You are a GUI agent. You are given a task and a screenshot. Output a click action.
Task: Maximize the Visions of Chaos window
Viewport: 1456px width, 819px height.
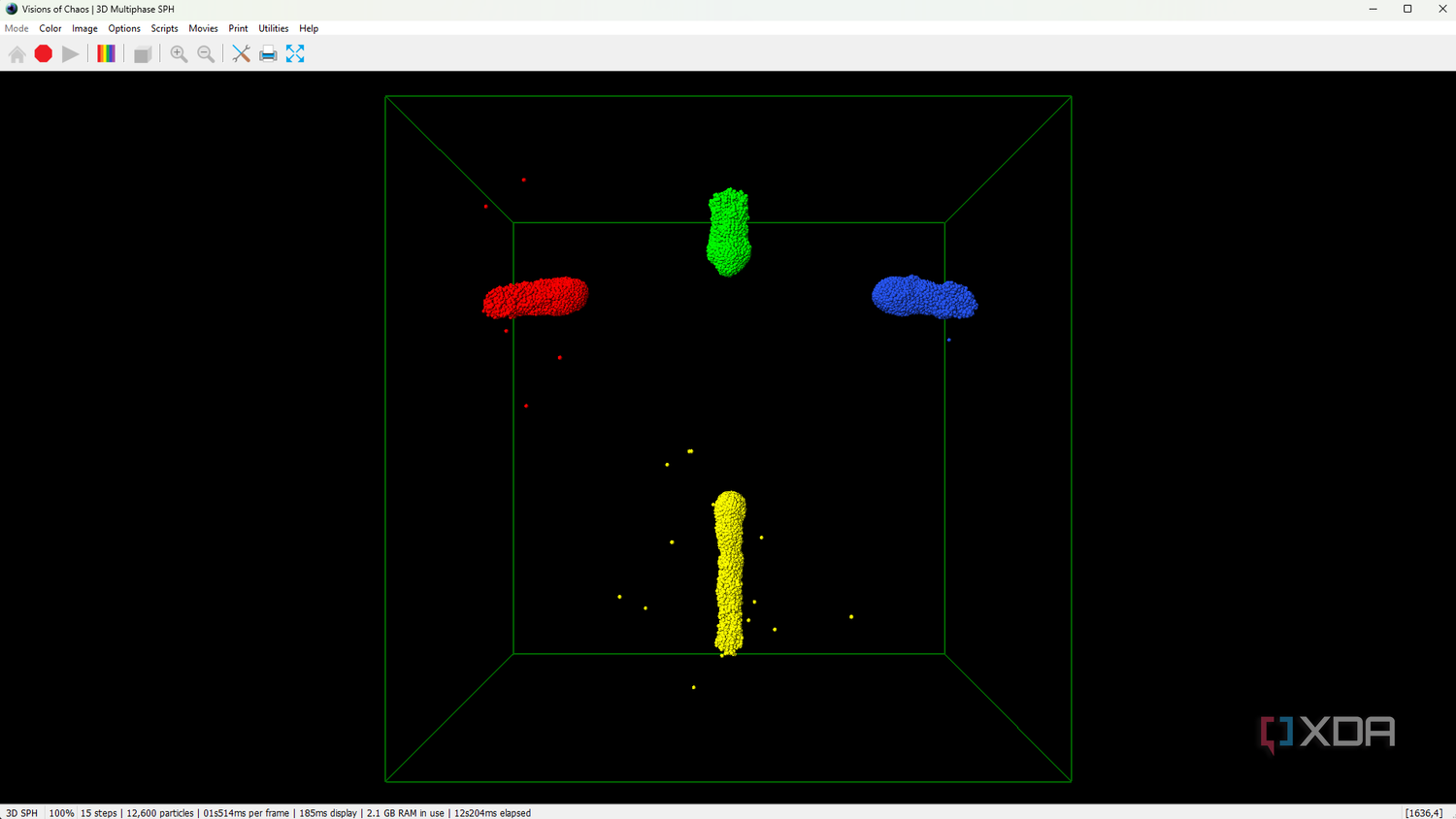coord(1407,9)
